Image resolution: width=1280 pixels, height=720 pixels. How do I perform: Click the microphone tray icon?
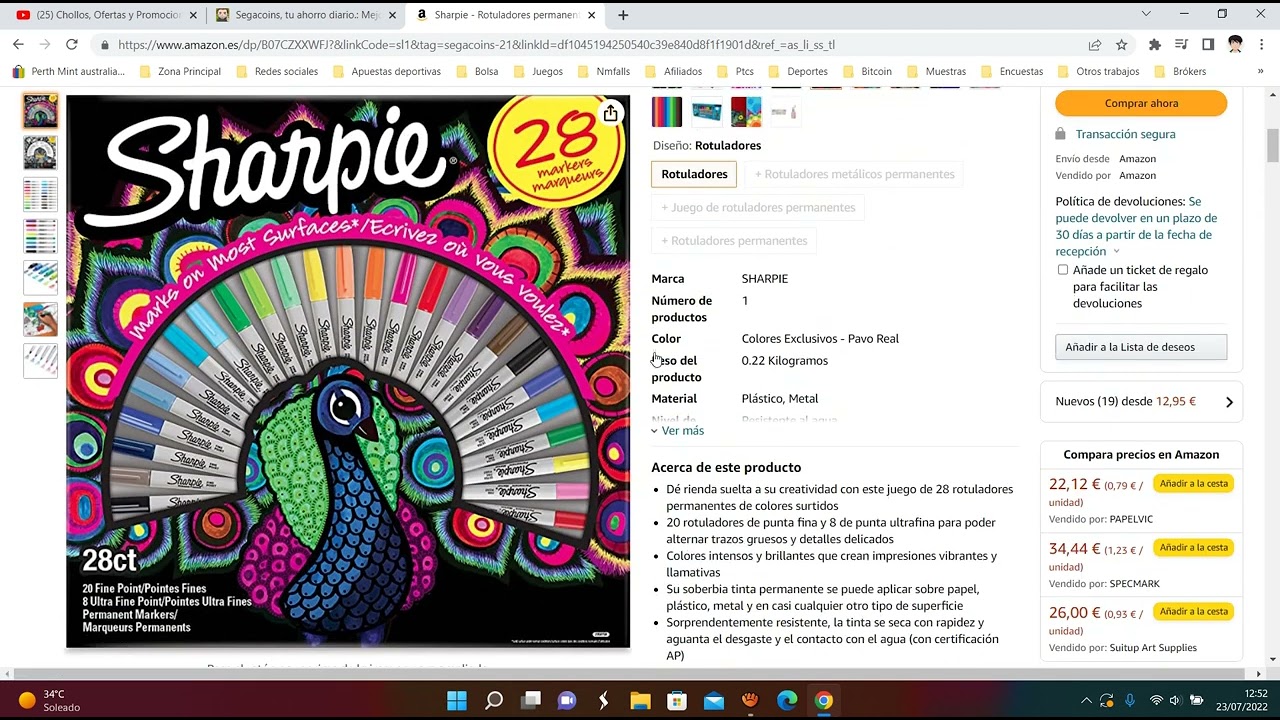1130,700
